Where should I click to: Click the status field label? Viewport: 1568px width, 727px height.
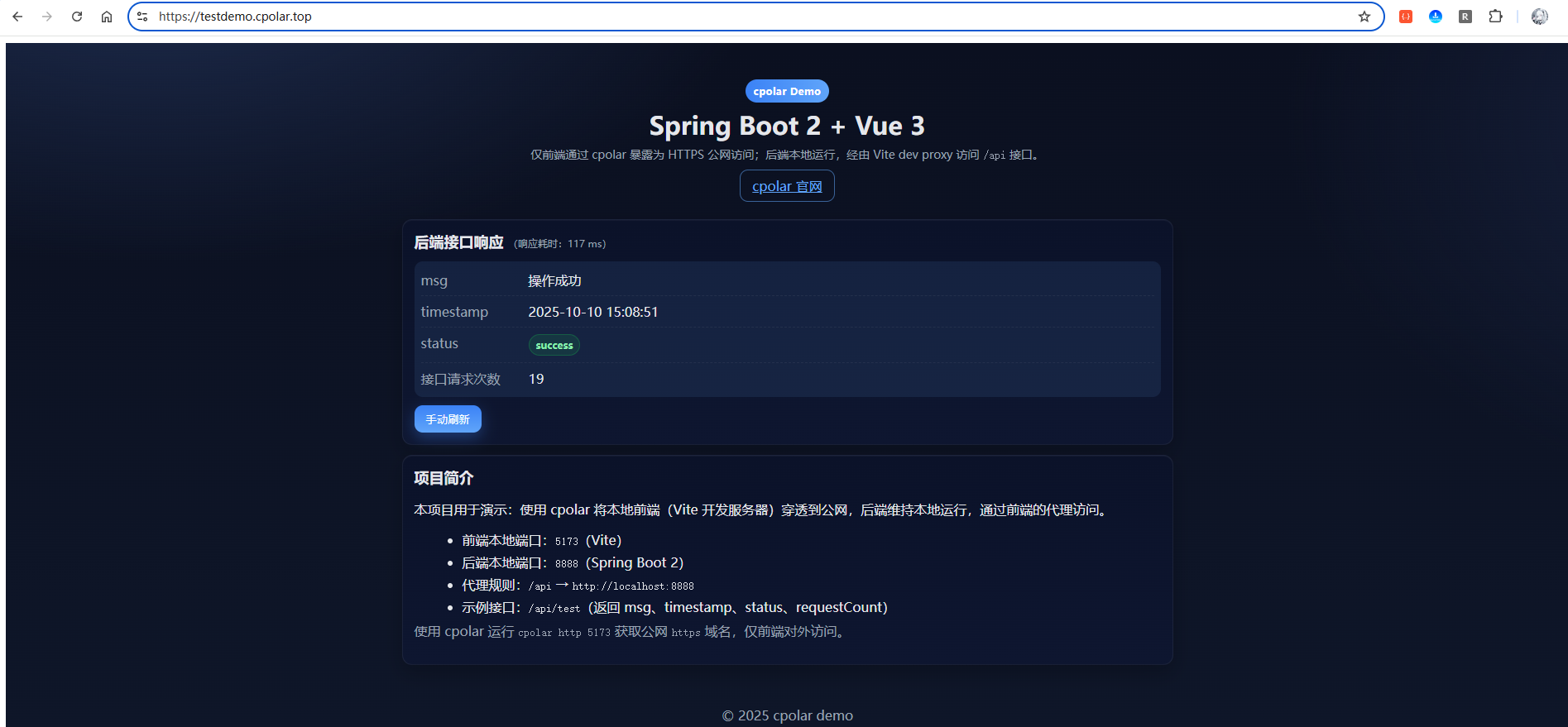click(x=439, y=343)
